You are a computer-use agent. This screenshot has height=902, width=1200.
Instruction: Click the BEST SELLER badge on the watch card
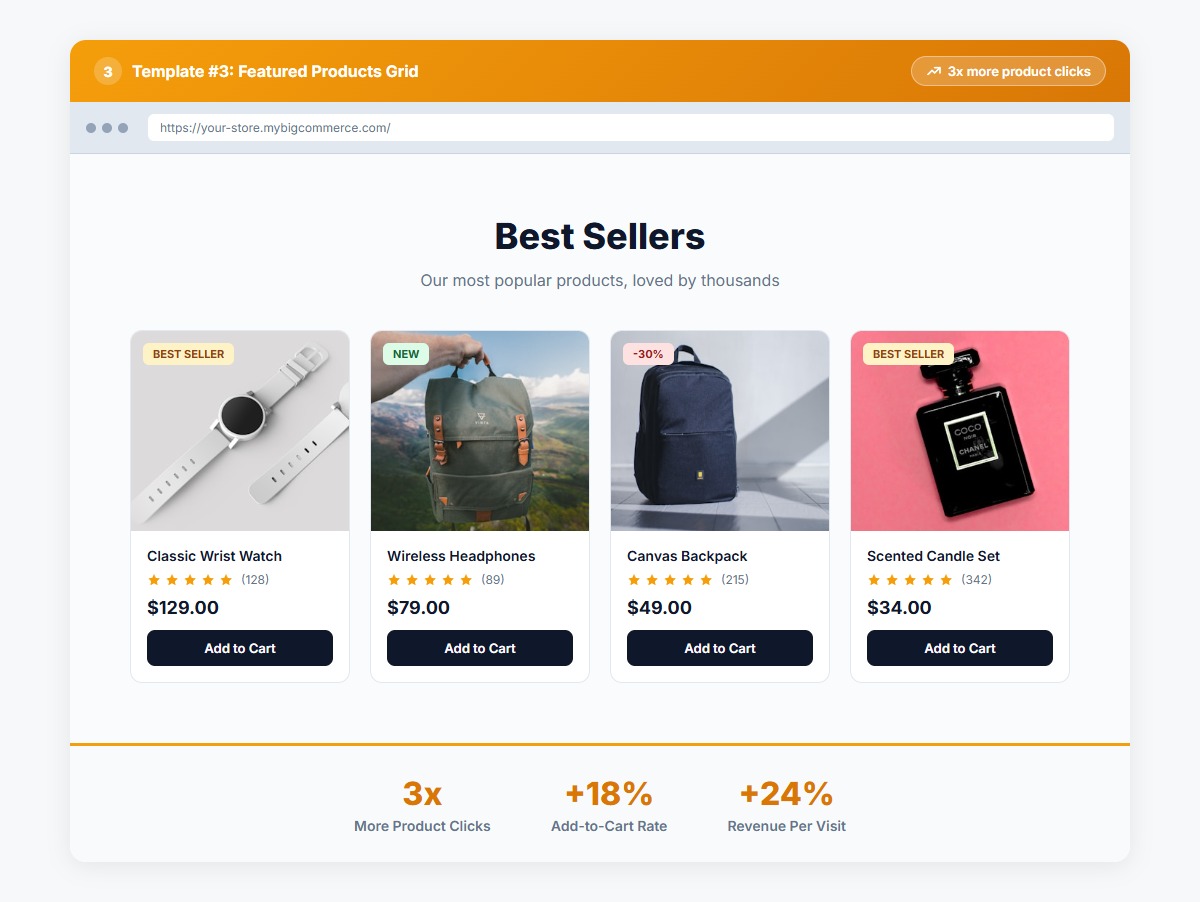[x=188, y=354]
